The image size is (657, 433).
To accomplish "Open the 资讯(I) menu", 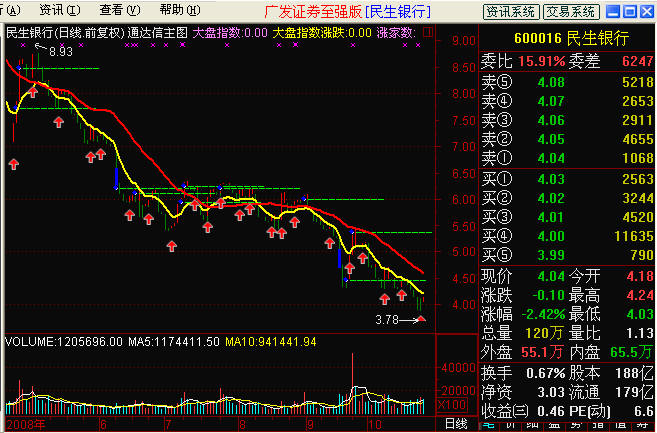I will [59, 10].
